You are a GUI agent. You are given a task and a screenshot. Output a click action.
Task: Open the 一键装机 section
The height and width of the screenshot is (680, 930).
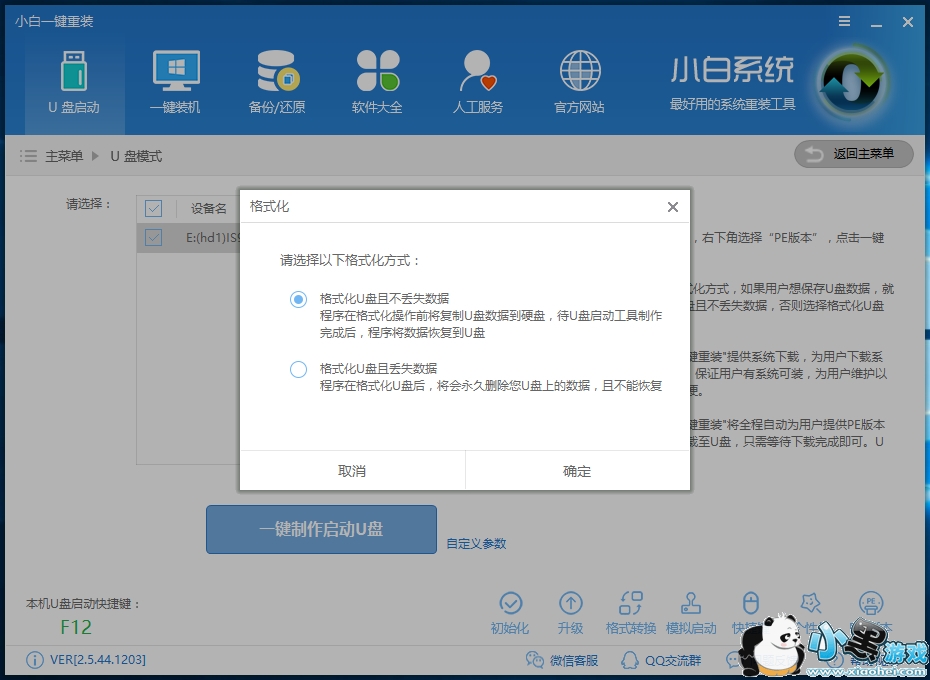176,83
